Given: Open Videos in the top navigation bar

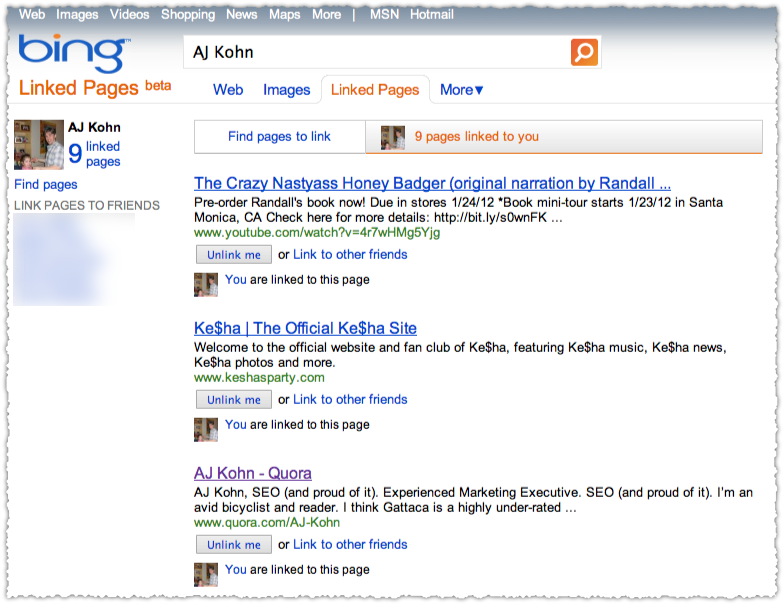Looking at the screenshot, I should pyautogui.click(x=130, y=14).
